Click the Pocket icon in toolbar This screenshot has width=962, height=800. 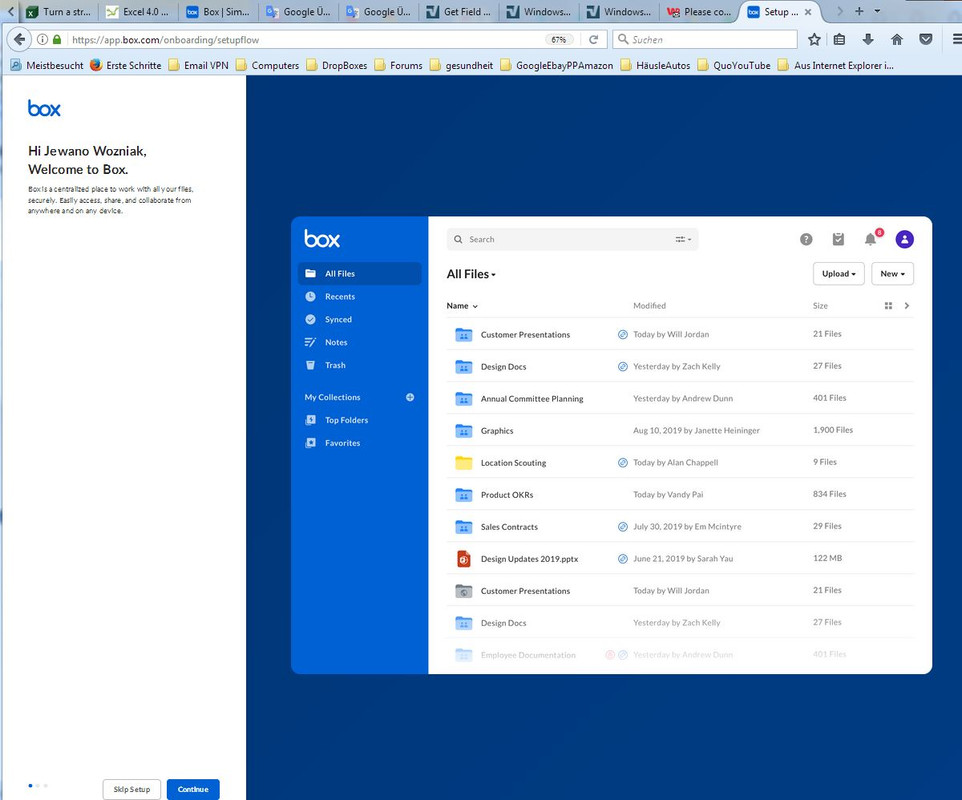coord(926,39)
